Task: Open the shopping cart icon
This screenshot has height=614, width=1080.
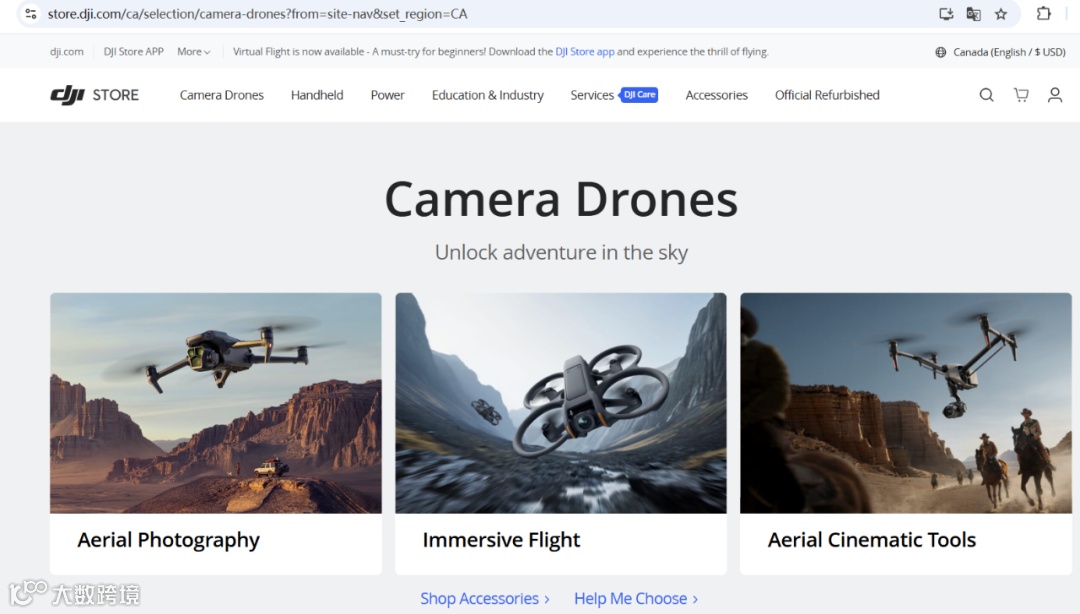Action: (1021, 95)
